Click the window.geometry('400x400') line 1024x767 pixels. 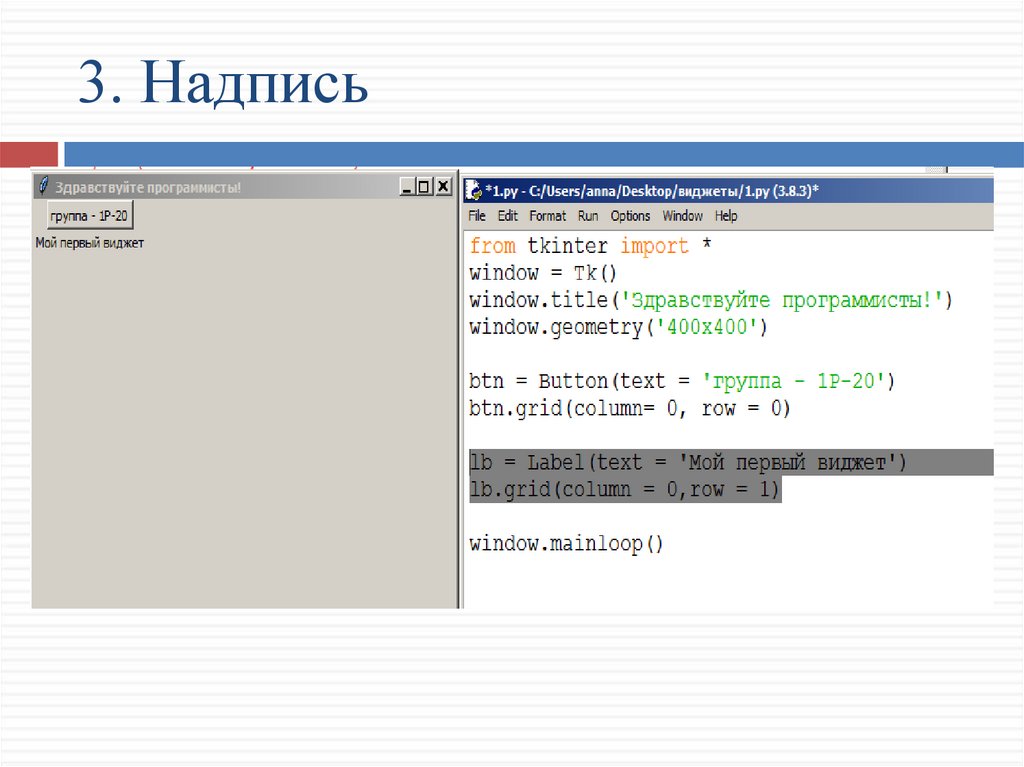pyautogui.click(x=618, y=327)
